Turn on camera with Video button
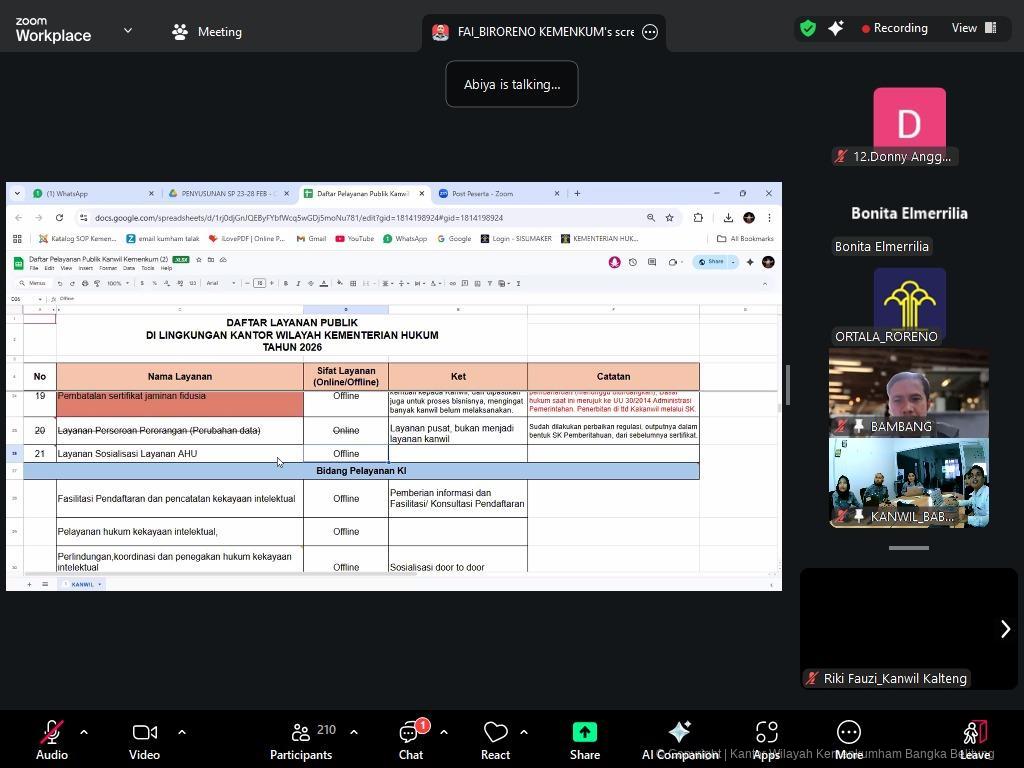Screen dimensions: 1024x768 click(144, 741)
